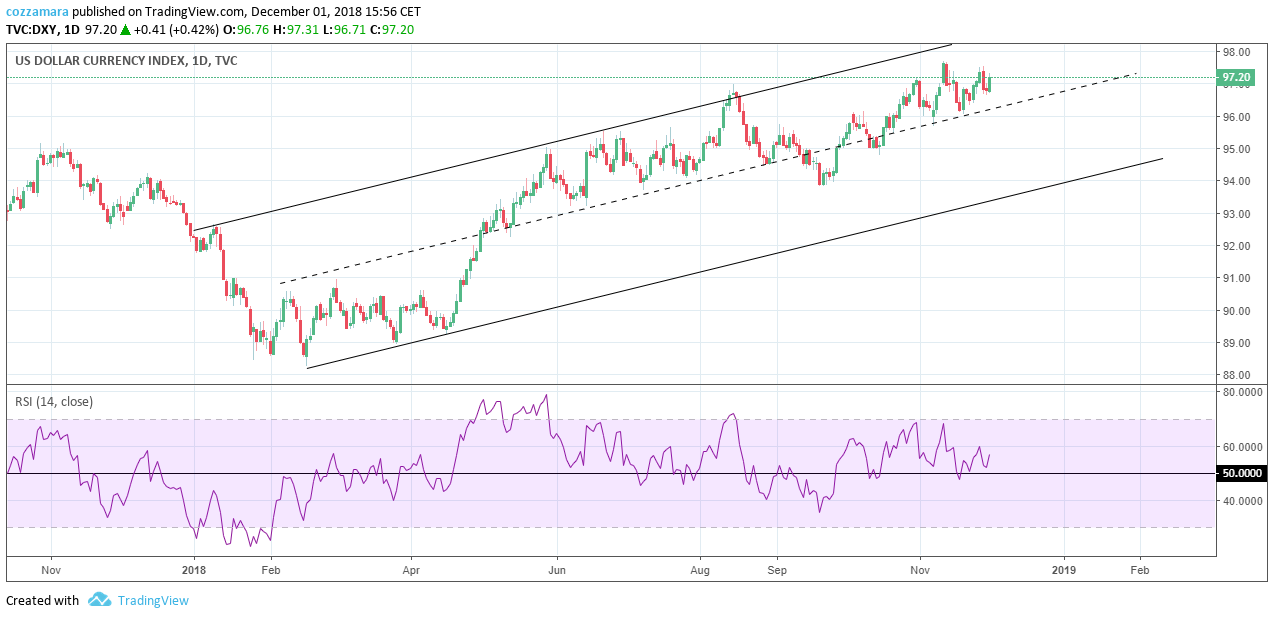Click the 93.00 price axis label
Screen dimensions: 1274x618
tap(1237, 214)
